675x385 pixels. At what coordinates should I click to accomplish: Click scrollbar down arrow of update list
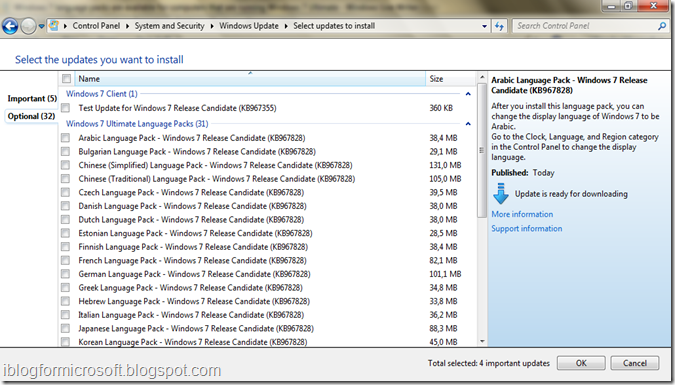482,341
